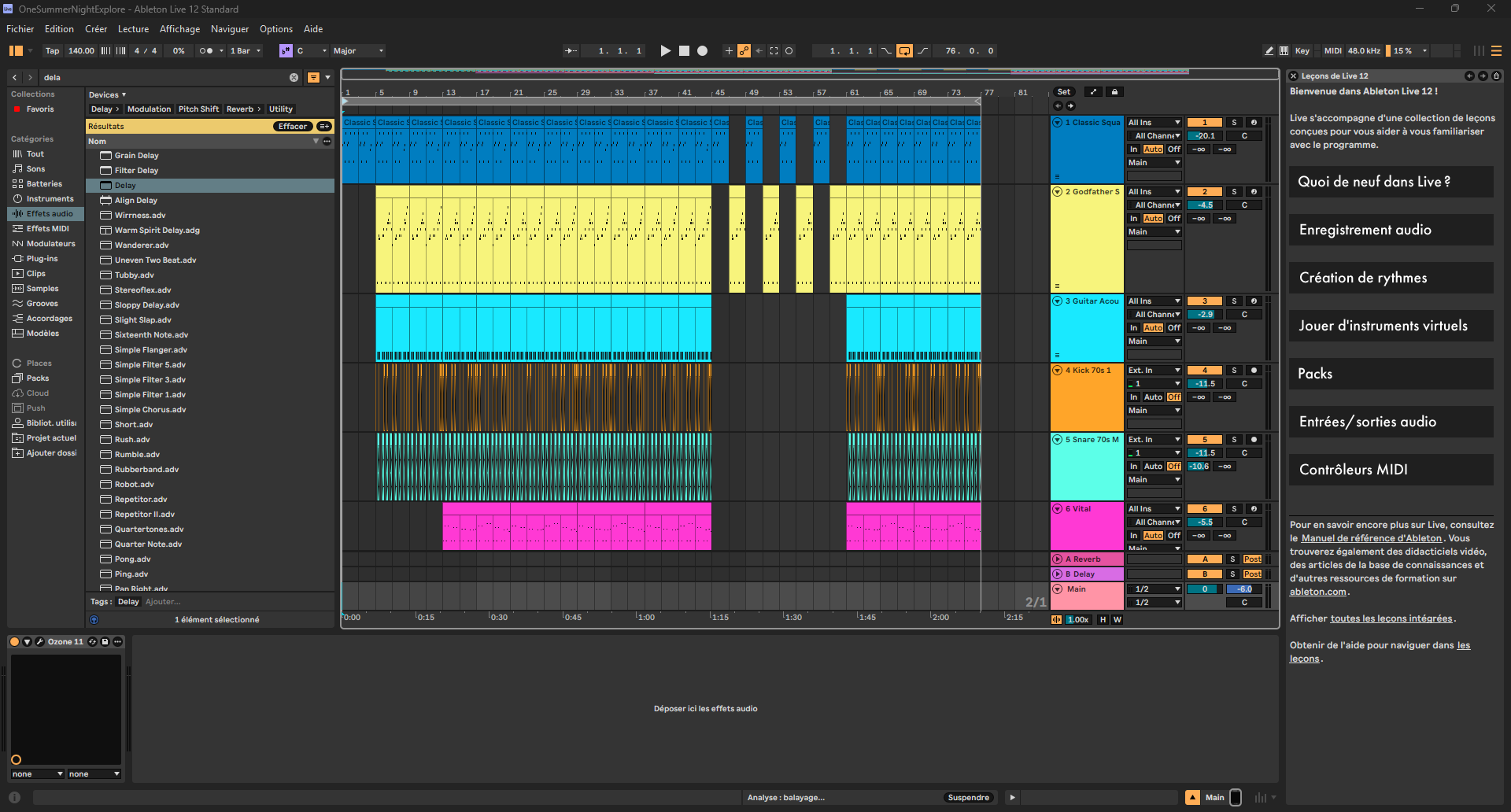This screenshot has height=812, width=1511.
Task: Click Set locator button
Action: 1064,92
